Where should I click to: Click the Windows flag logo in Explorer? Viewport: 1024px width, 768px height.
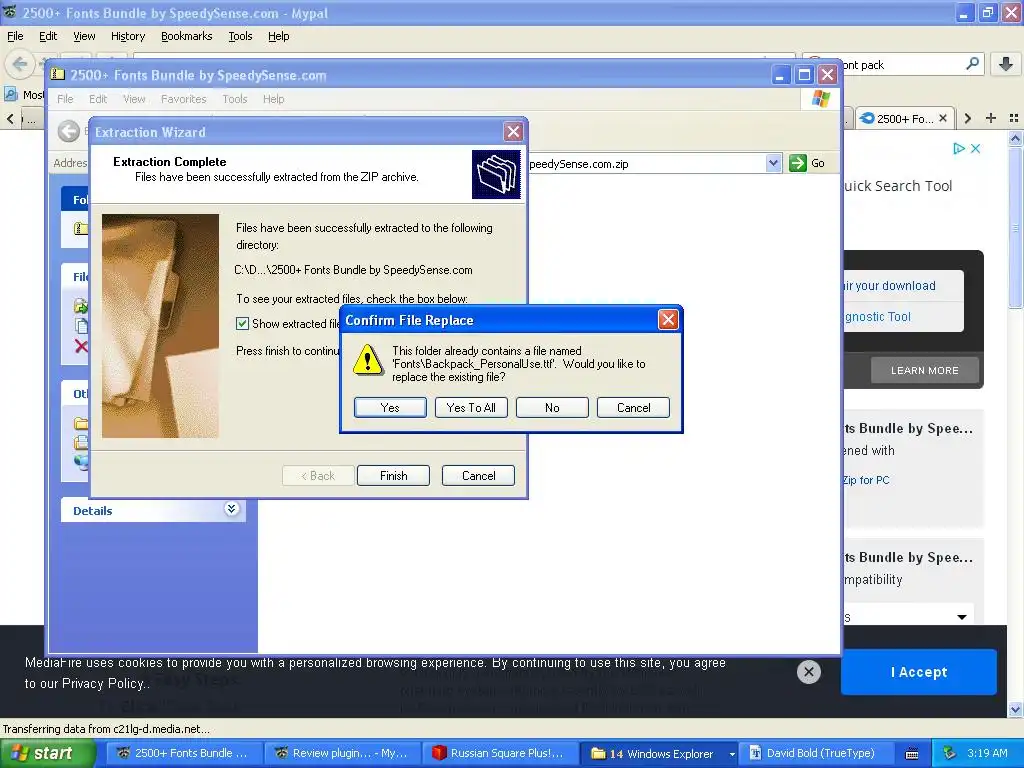[820, 99]
